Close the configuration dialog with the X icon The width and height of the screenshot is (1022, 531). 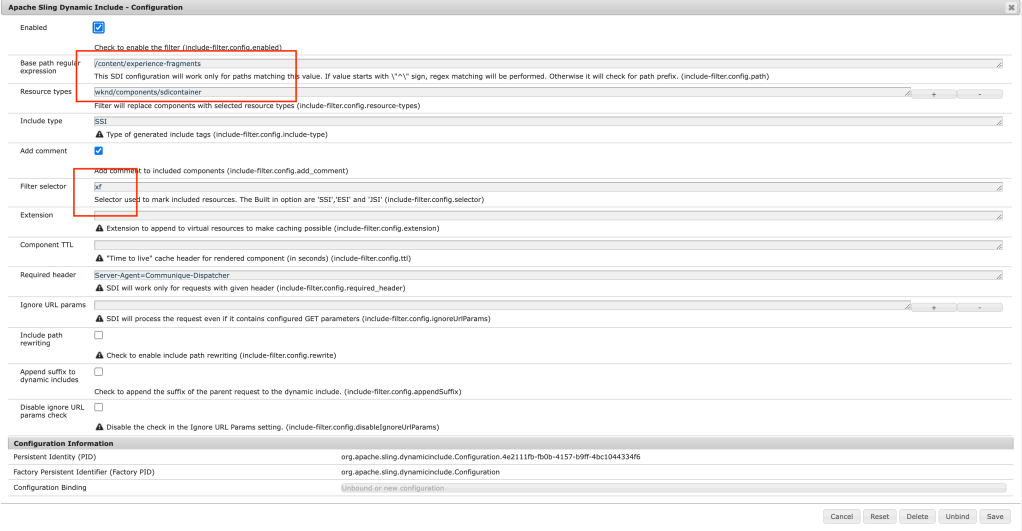(1012, 7)
